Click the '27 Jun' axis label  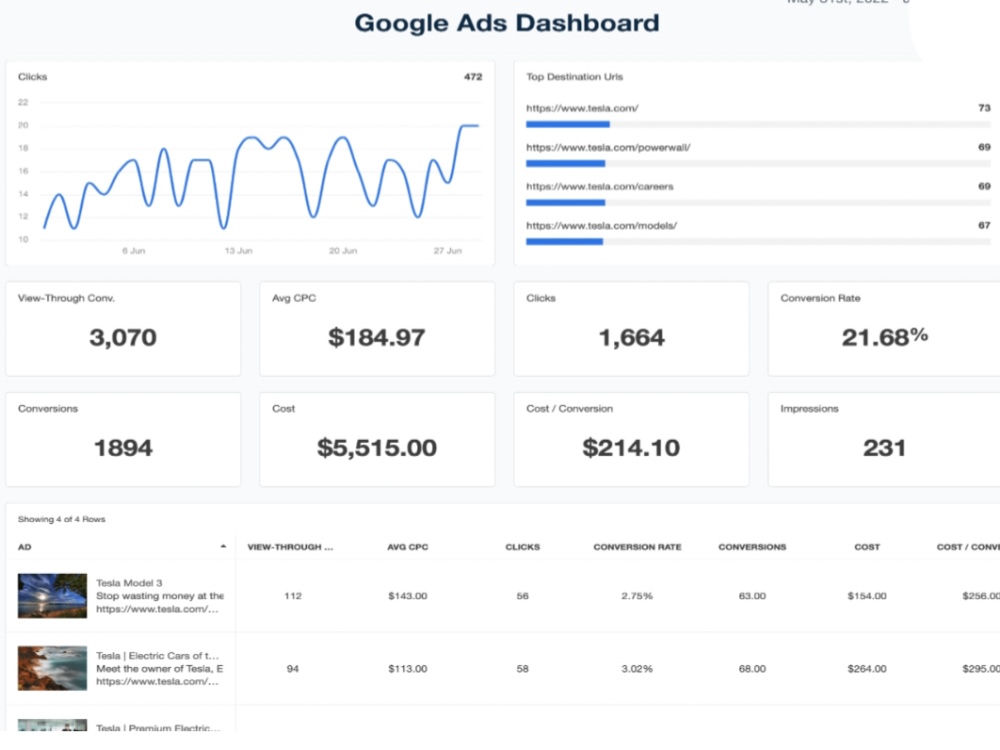pyautogui.click(x=447, y=251)
